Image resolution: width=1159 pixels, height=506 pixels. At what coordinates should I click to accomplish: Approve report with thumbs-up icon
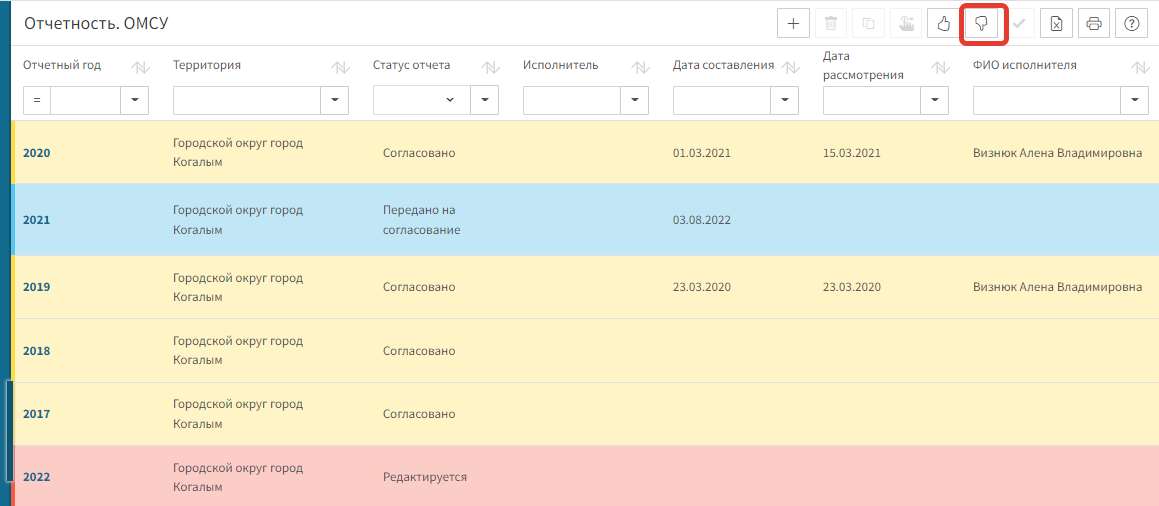click(943, 24)
